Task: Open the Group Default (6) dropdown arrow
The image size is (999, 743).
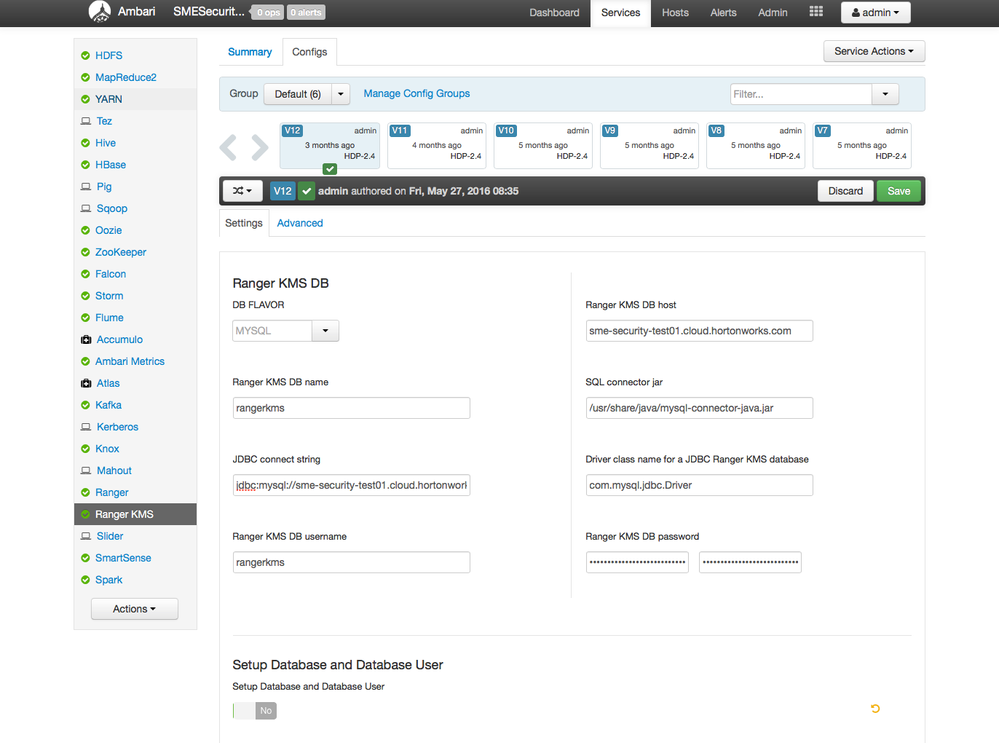Action: (x=341, y=94)
